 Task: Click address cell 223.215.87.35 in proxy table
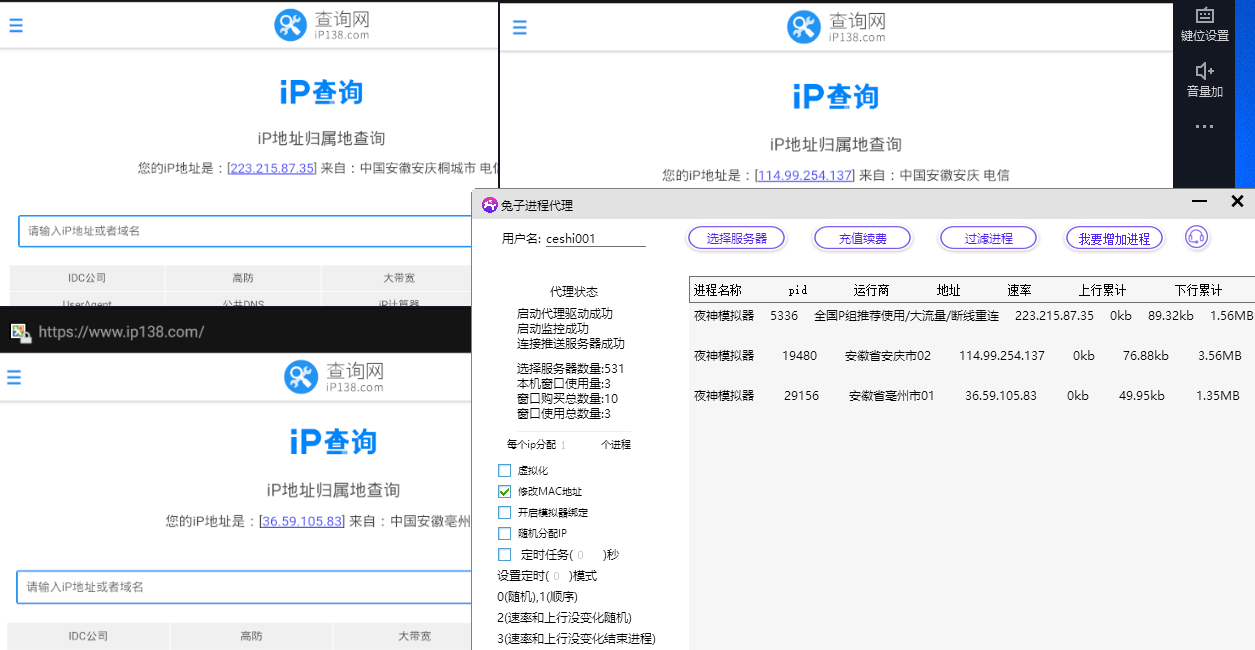click(1054, 315)
